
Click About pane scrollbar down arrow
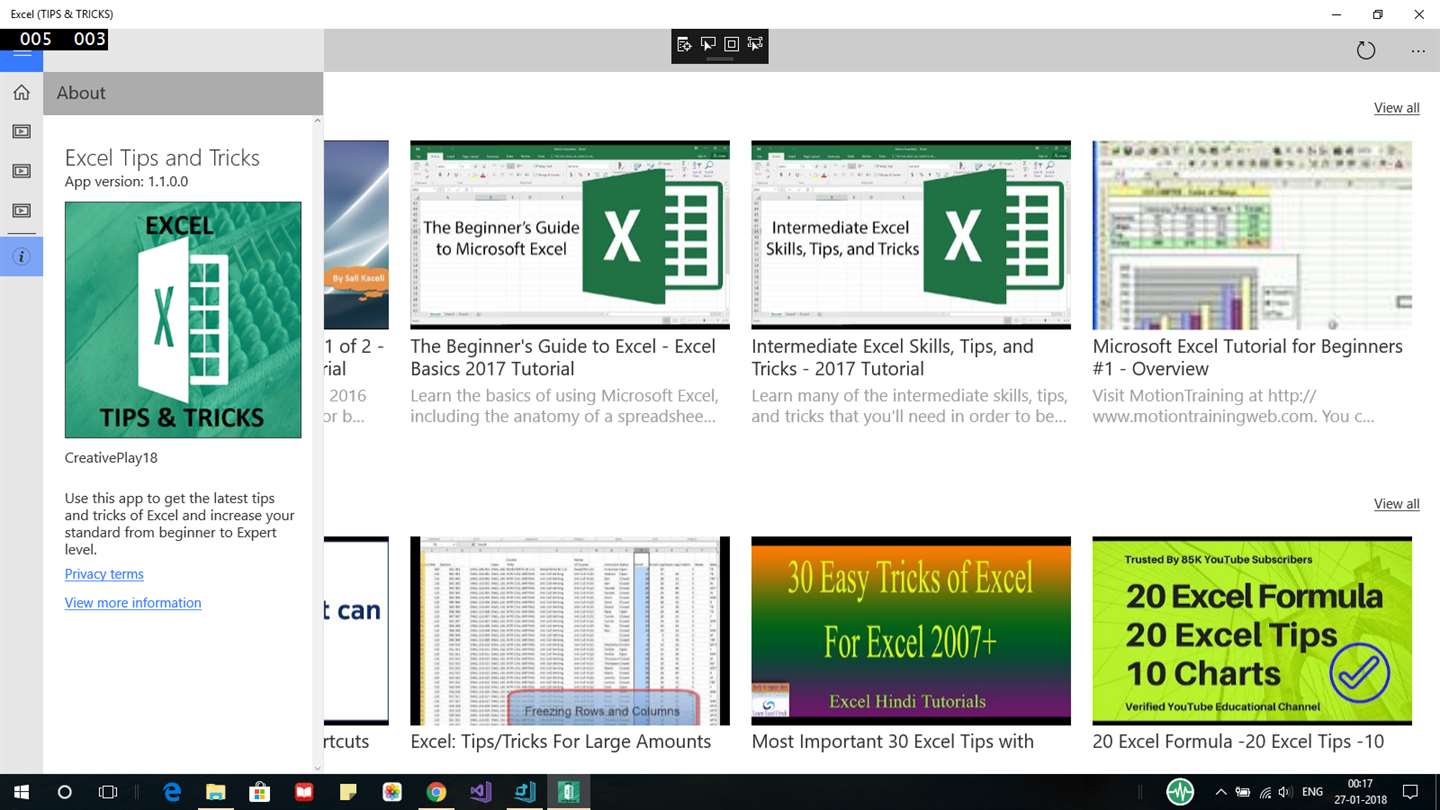click(x=318, y=768)
